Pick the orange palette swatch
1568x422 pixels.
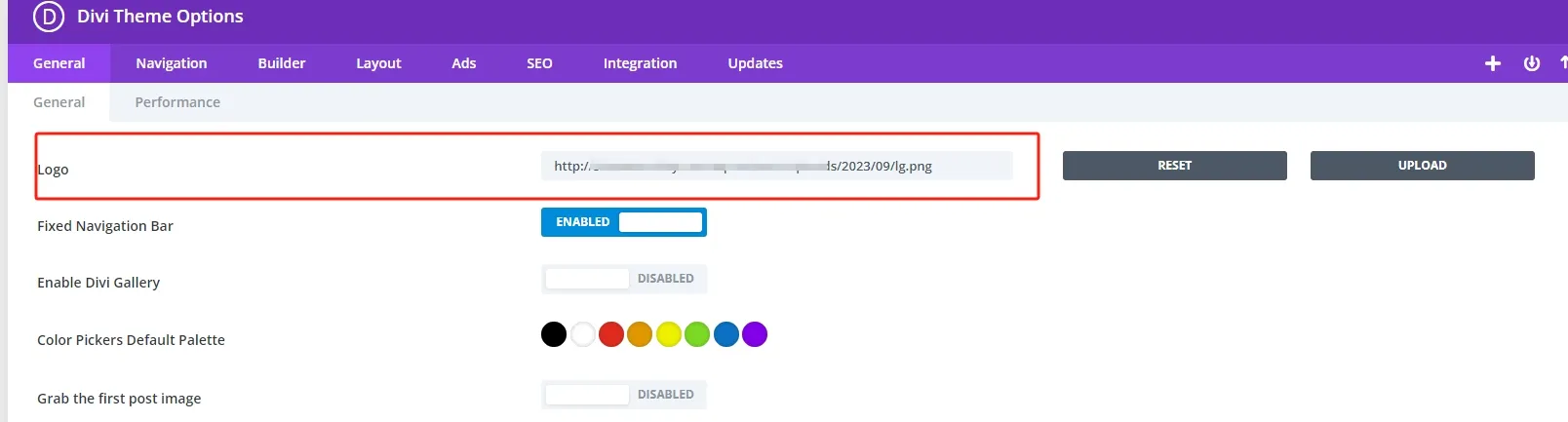(640, 334)
